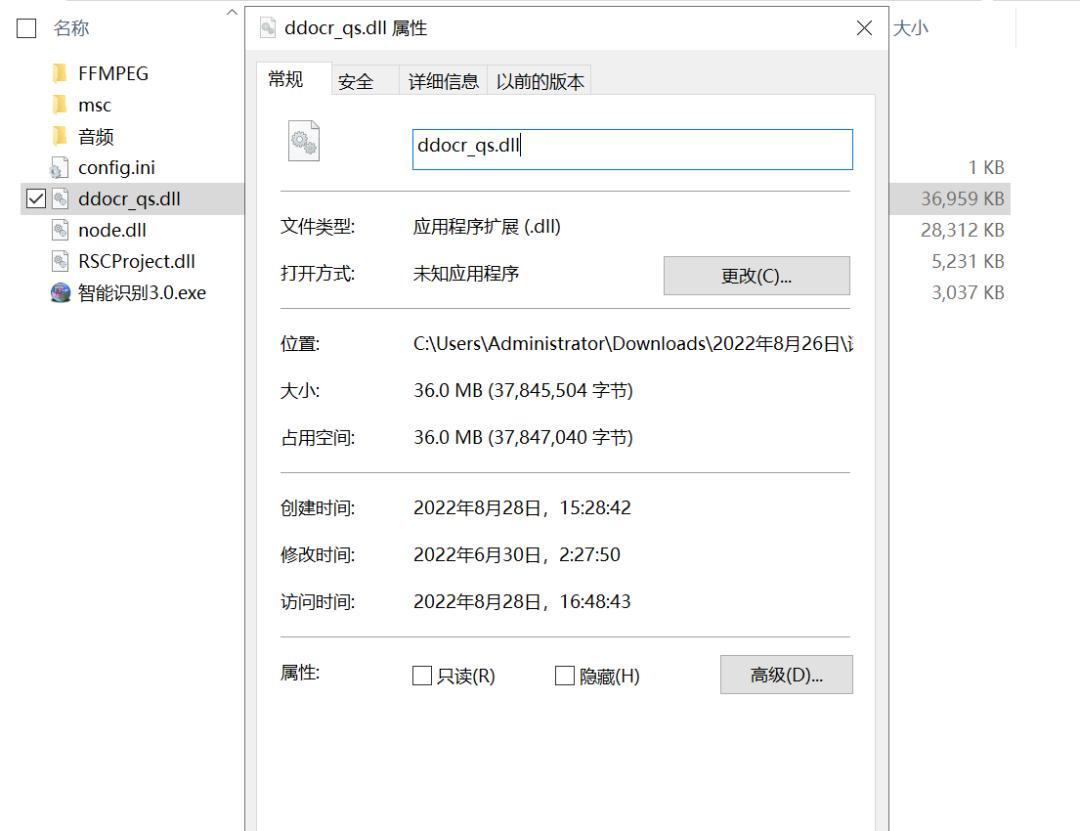Click the 更改(C) button
This screenshot has height=831, width=1080.
(x=757, y=275)
